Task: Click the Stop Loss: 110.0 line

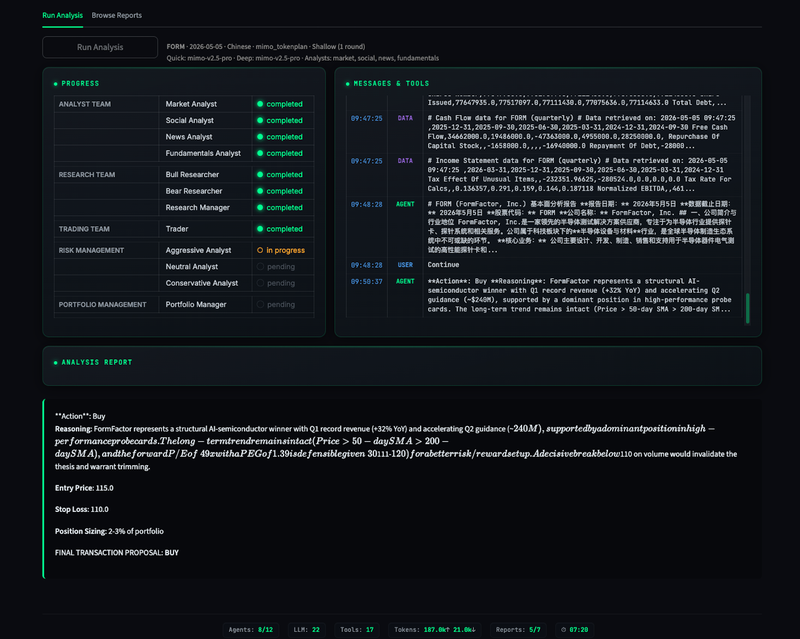Action: (82, 509)
